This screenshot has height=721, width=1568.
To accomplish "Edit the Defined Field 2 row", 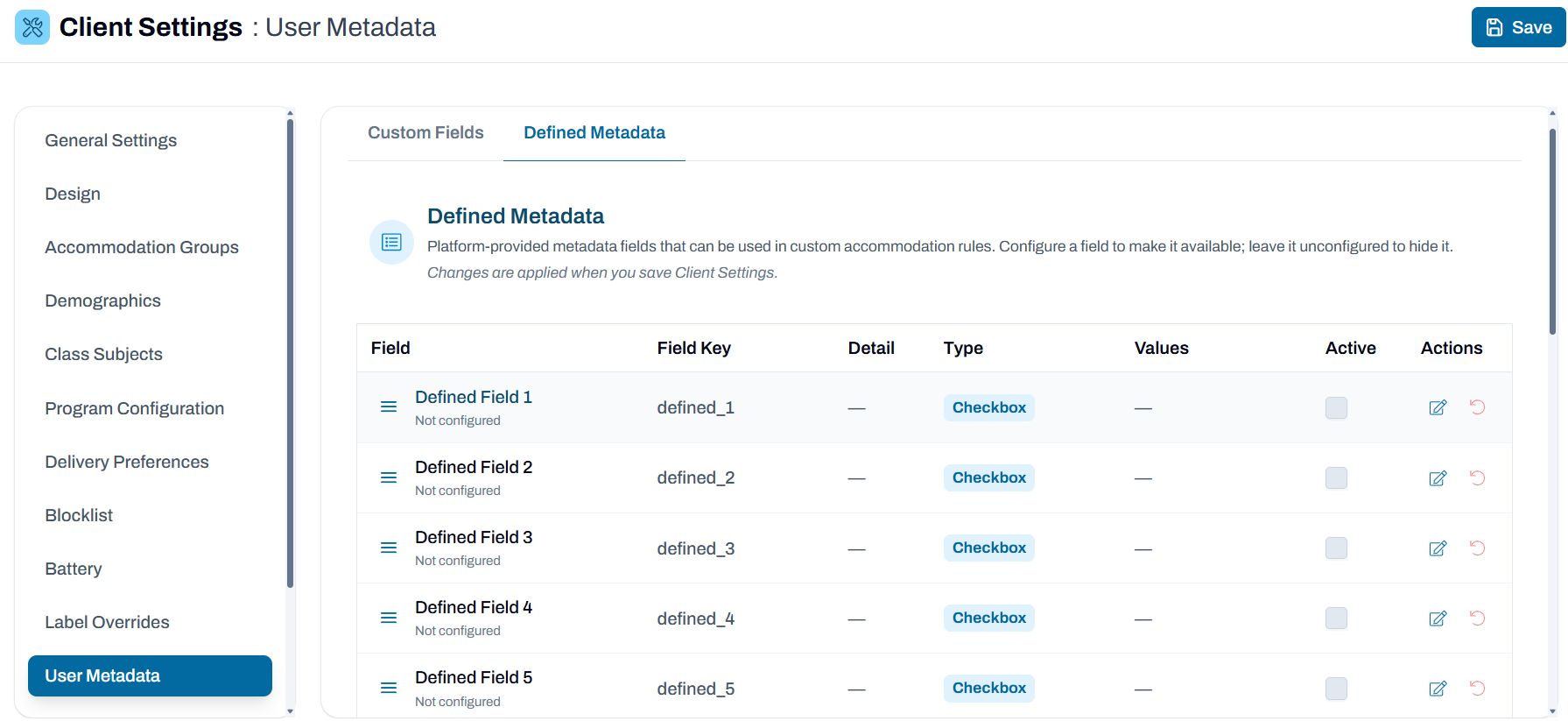I will [x=1438, y=477].
